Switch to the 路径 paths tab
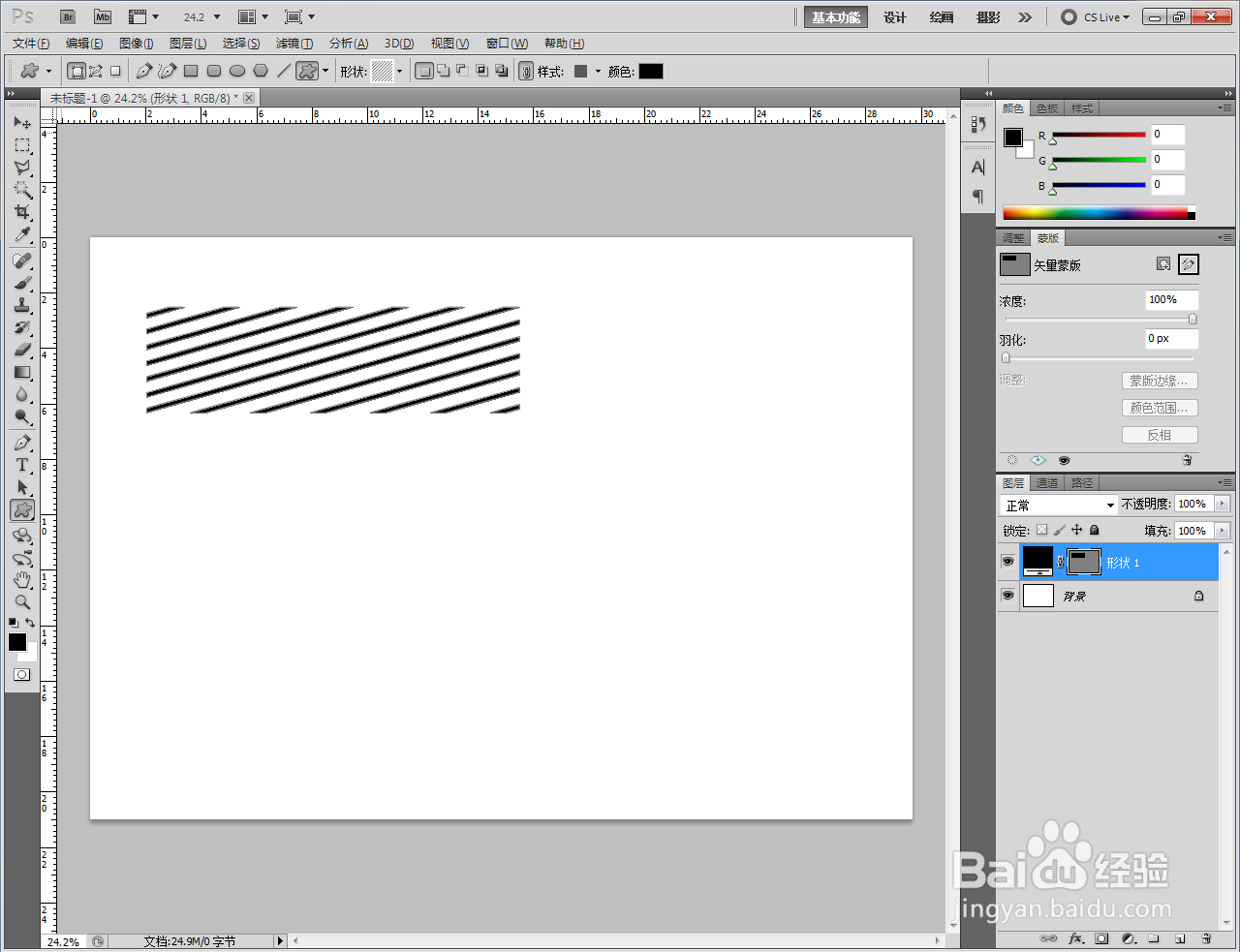This screenshot has width=1240, height=952. click(1082, 483)
